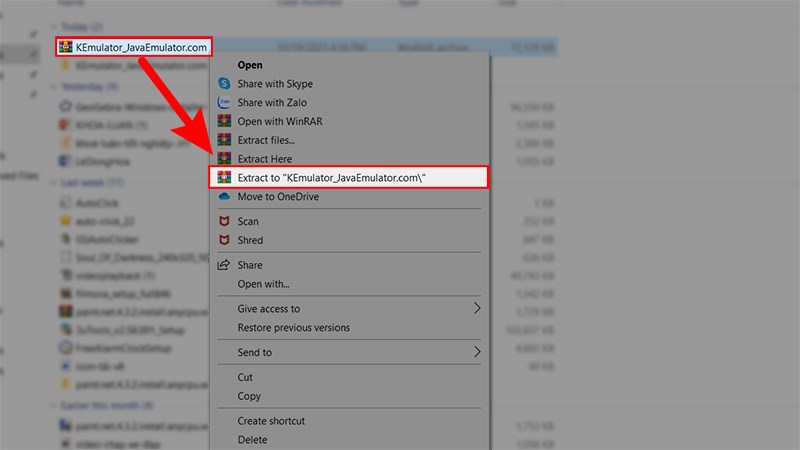Image resolution: width=800 pixels, height=450 pixels.
Task: Select Create shortcut
Action: click(x=271, y=421)
